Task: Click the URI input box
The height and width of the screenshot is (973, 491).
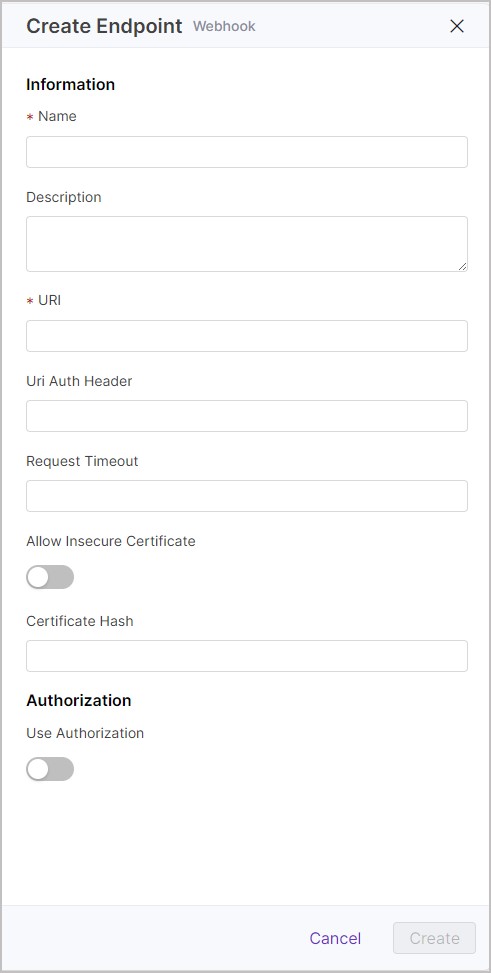Action: coord(246,336)
